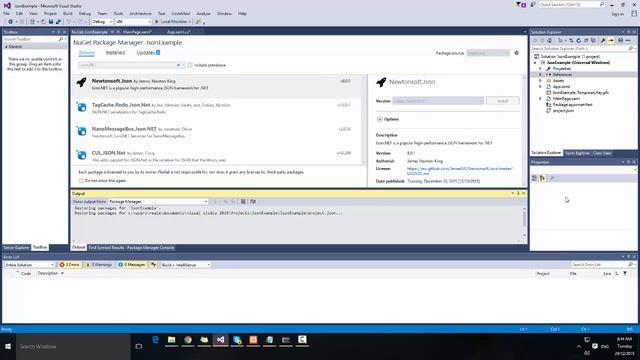This screenshot has height=360, width=640.
Task: Open the Build menu
Action: tap(68, 13)
